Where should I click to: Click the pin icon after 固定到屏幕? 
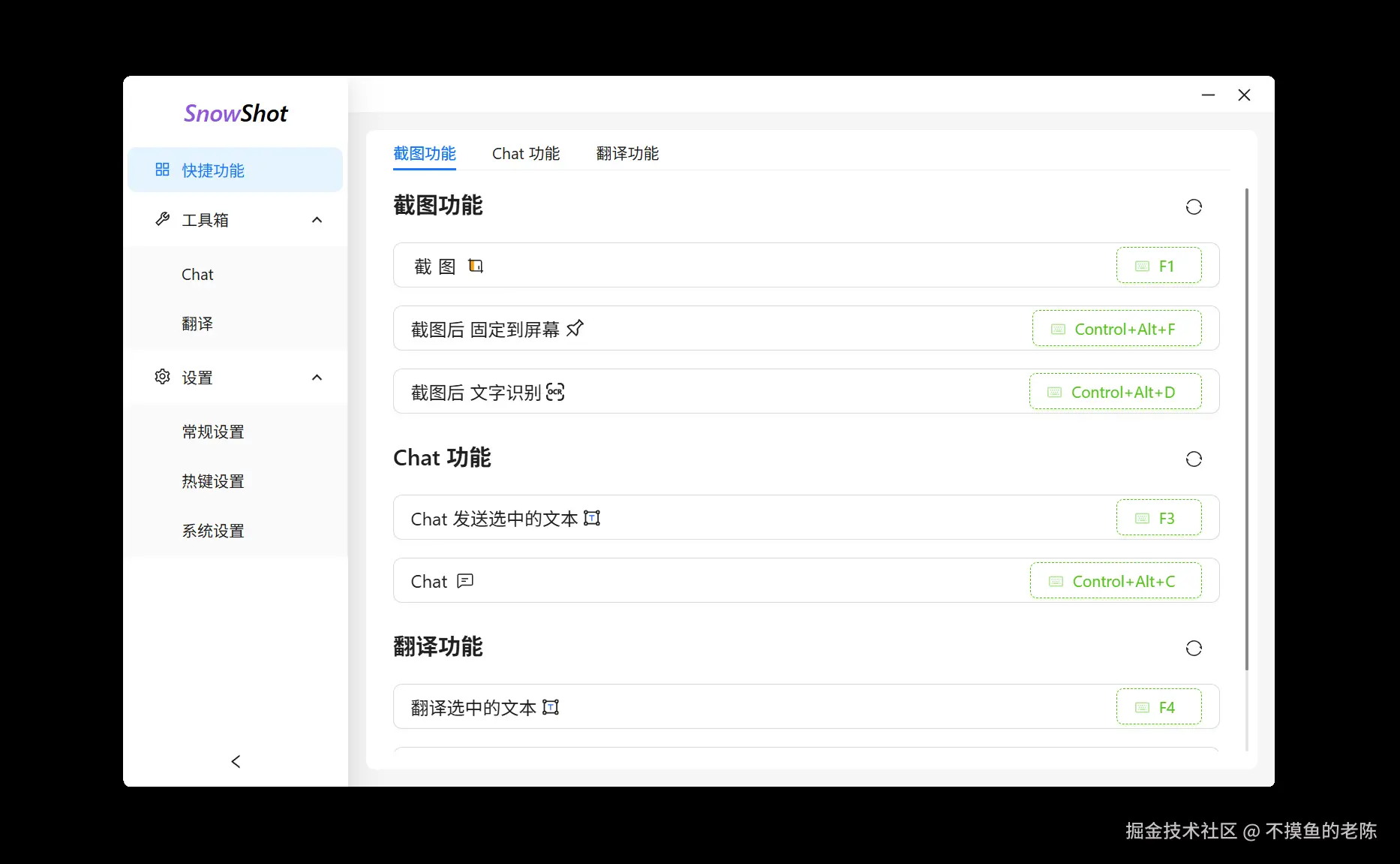click(x=575, y=328)
